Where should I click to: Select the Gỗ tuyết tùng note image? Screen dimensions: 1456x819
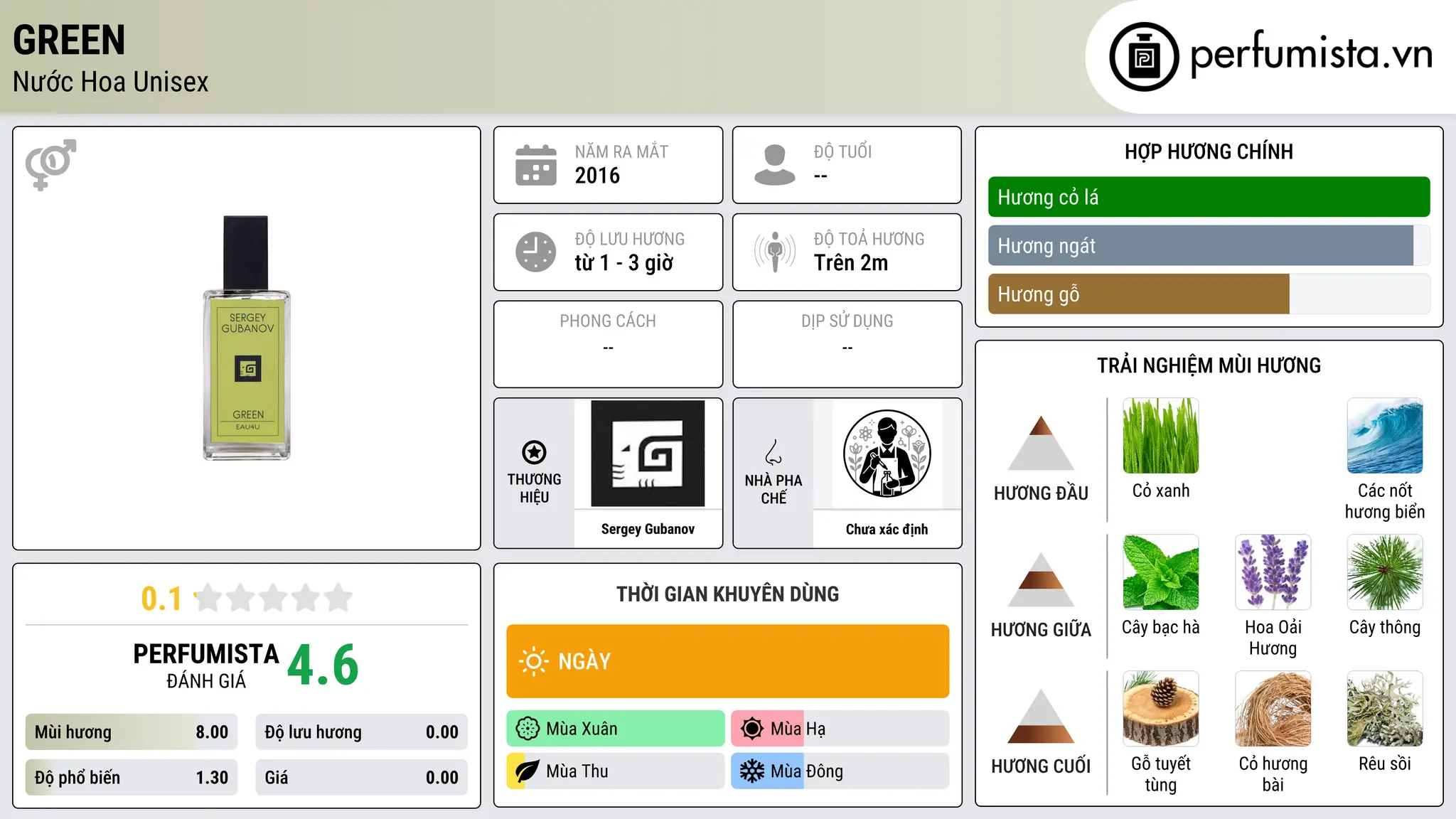coord(1161,709)
